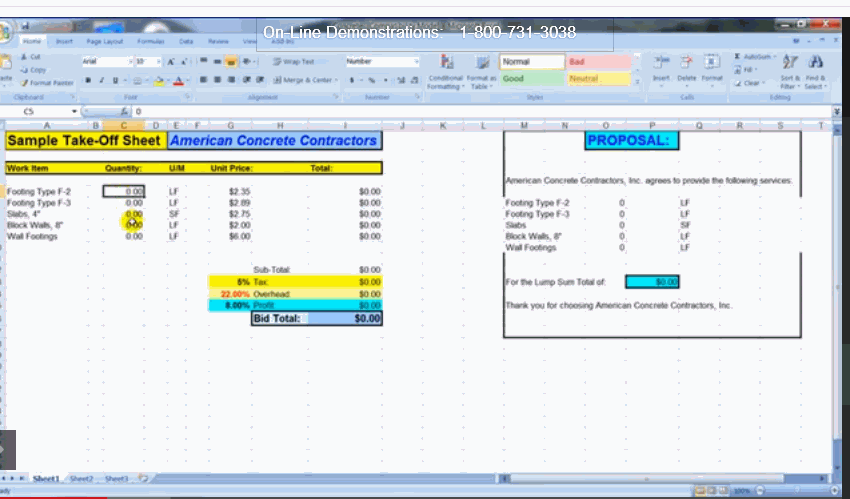Switch to the Formulas ribbon tab
The image size is (850, 499).
151,41
